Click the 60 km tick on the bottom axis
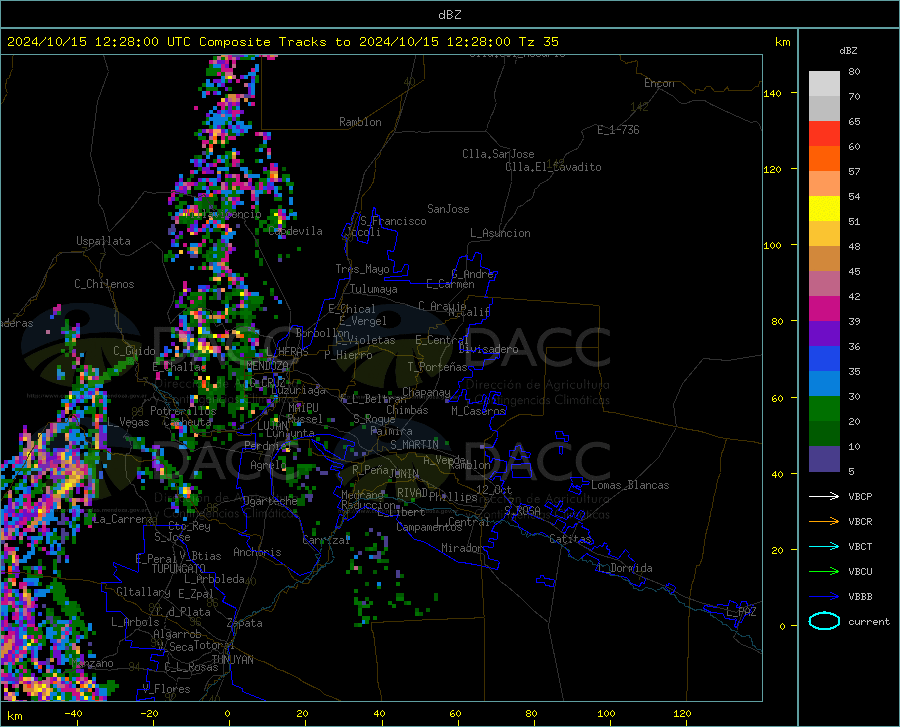900x727 pixels. 455,713
